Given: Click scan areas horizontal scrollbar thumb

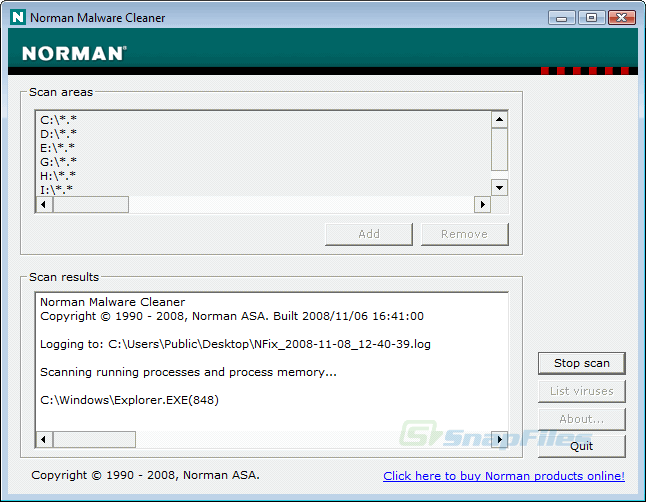Looking at the screenshot, I should point(91,204).
